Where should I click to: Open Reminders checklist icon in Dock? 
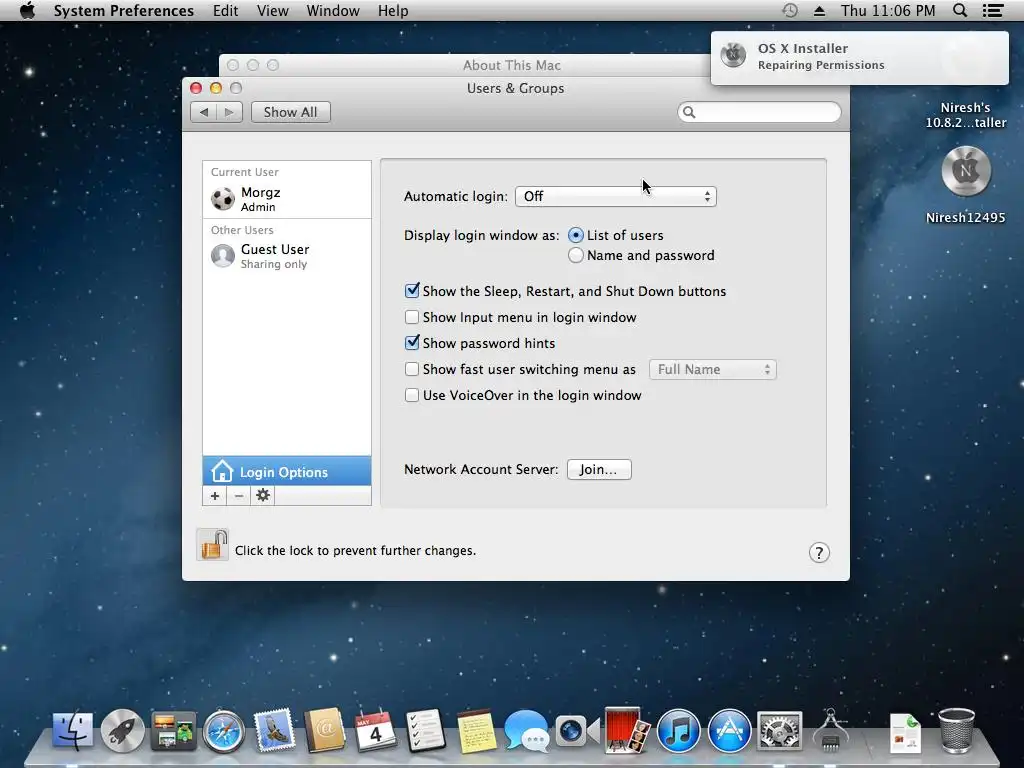pyautogui.click(x=425, y=731)
